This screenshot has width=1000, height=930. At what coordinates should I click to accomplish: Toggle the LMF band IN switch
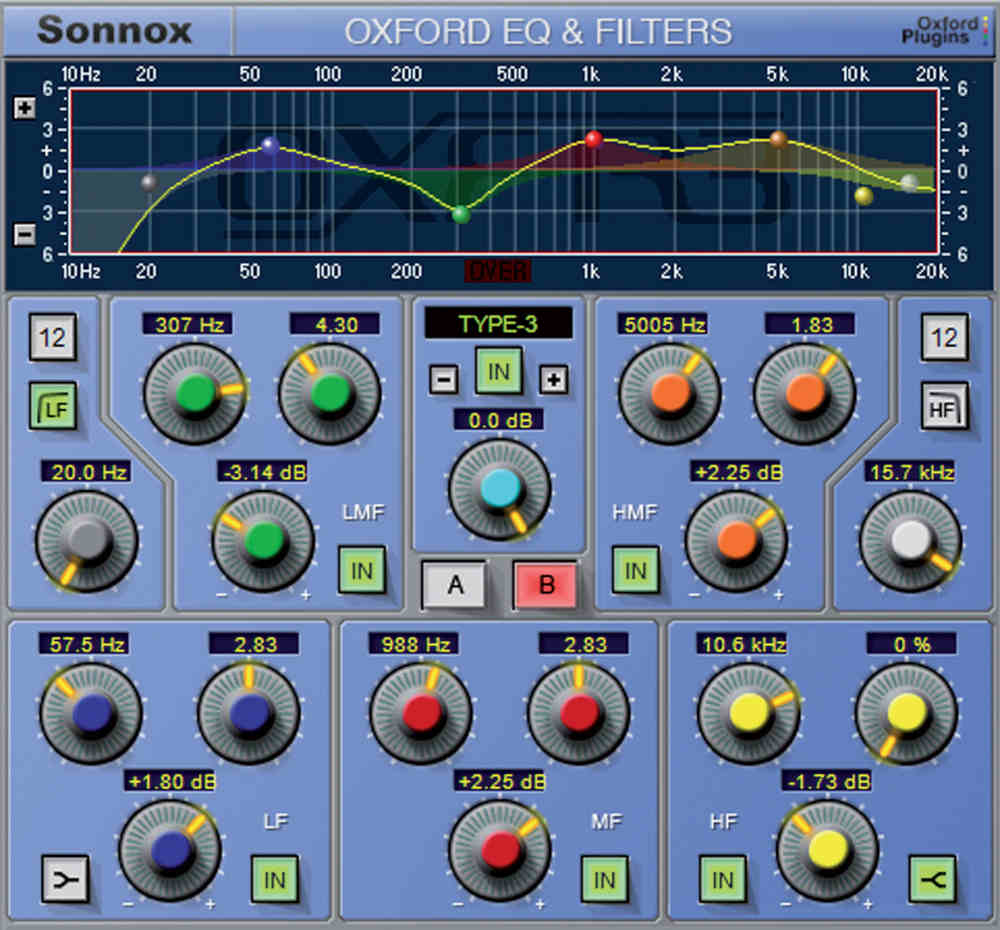[x=364, y=570]
